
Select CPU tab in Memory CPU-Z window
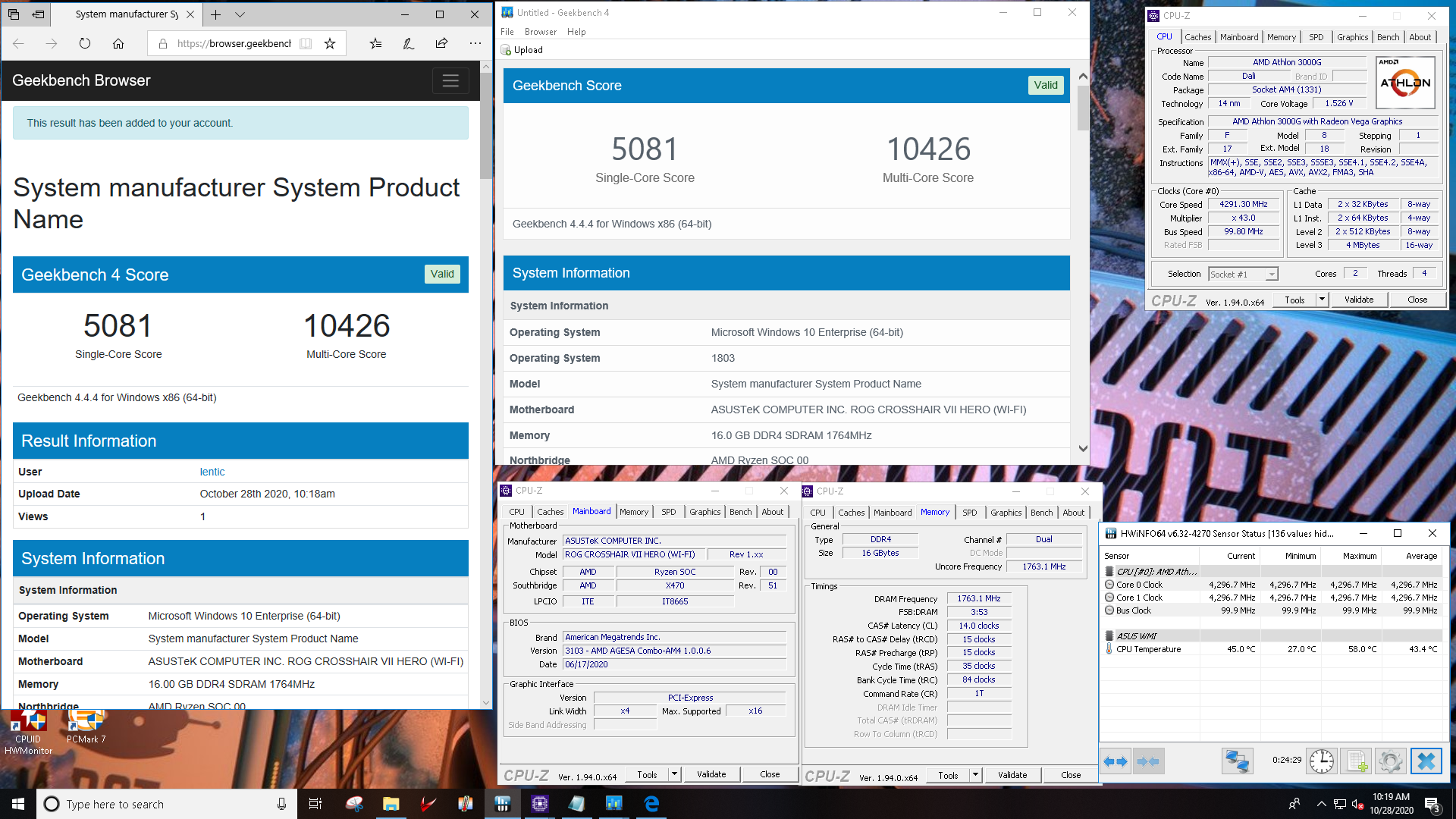pyautogui.click(x=818, y=513)
